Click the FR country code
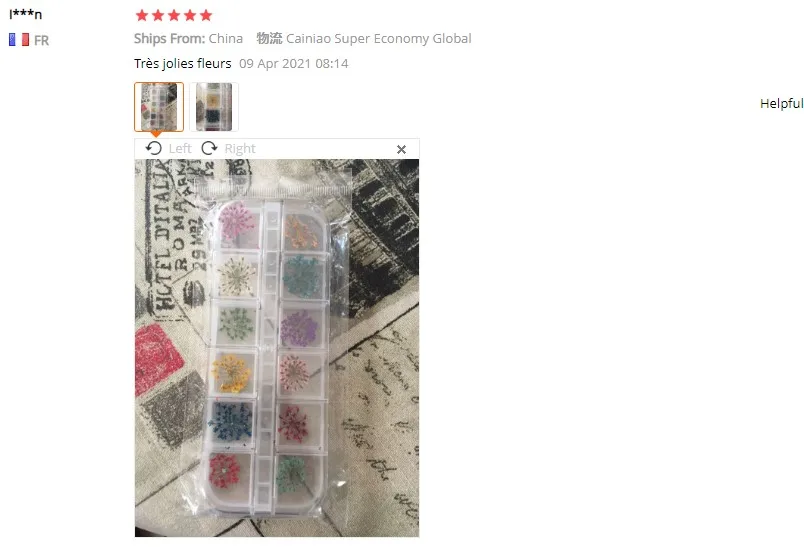 (42, 40)
